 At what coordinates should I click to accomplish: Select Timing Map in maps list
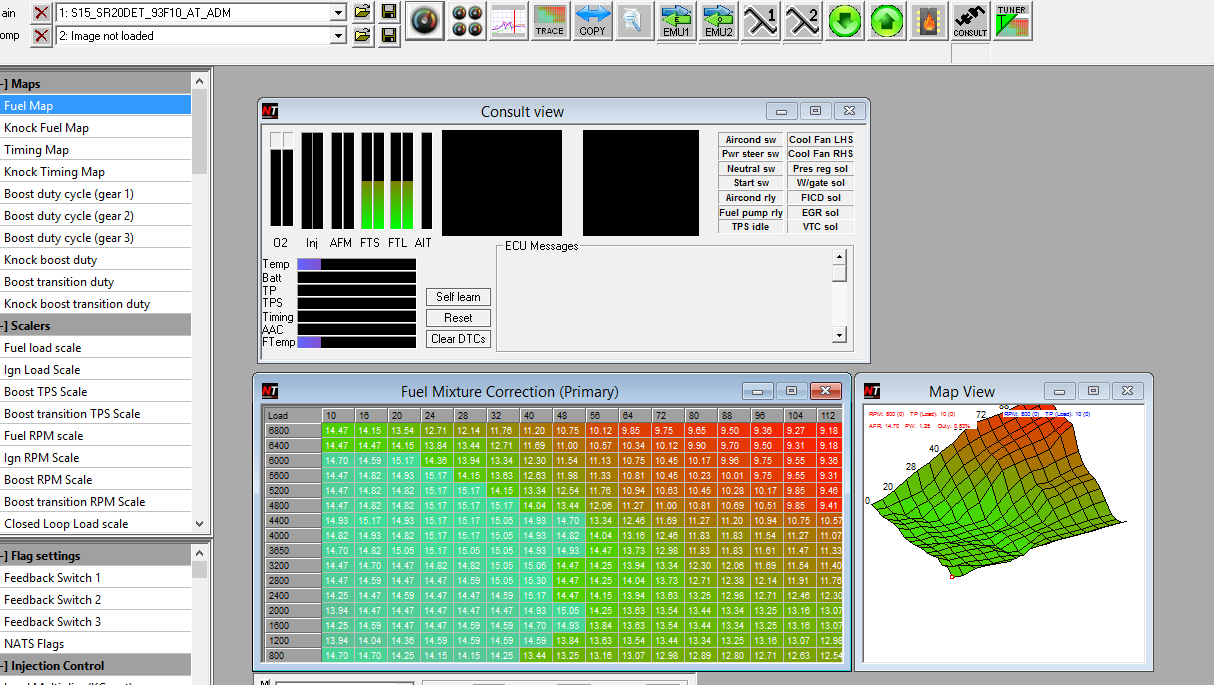coord(37,150)
